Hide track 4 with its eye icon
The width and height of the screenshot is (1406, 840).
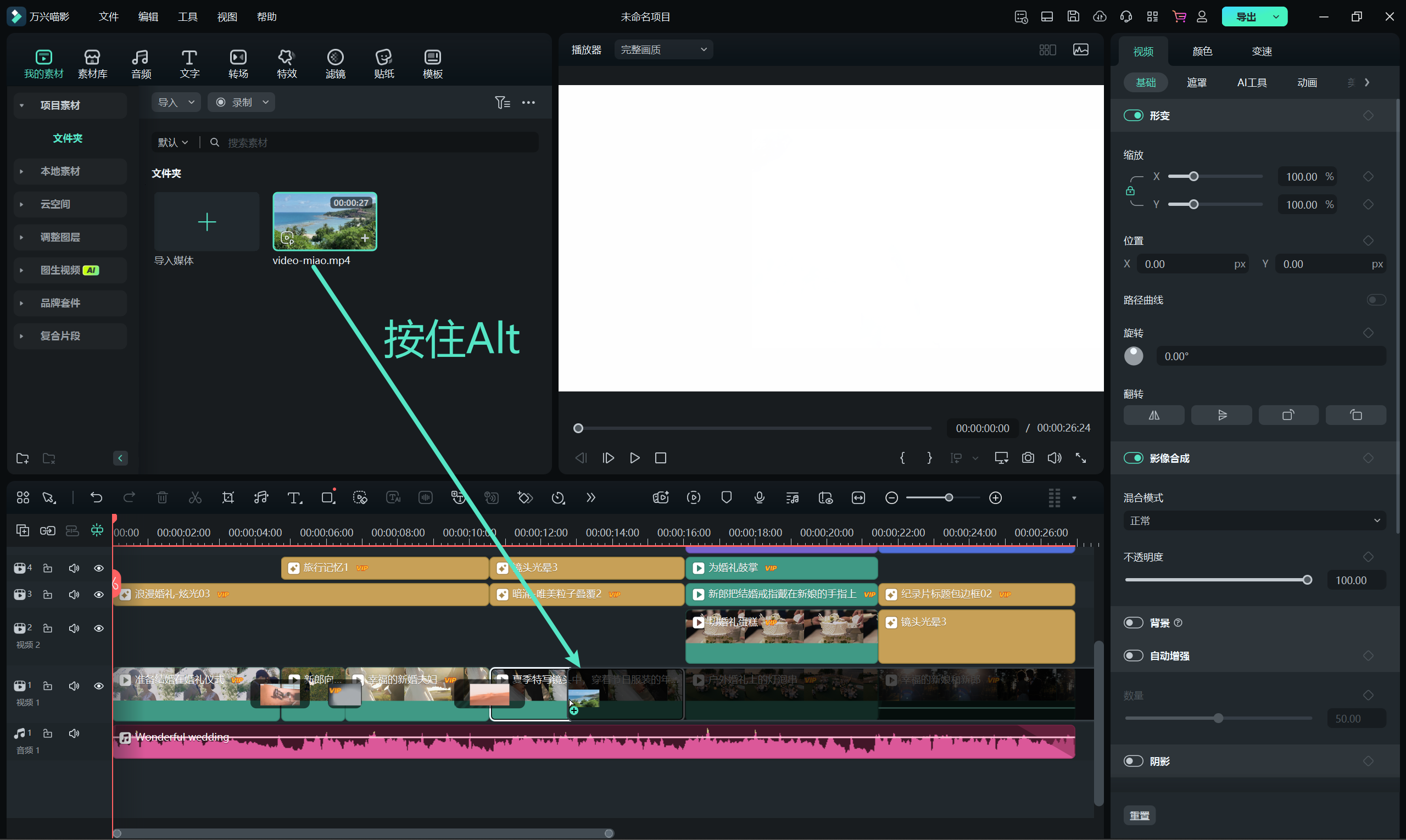pyautogui.click(x=98, y=568)
